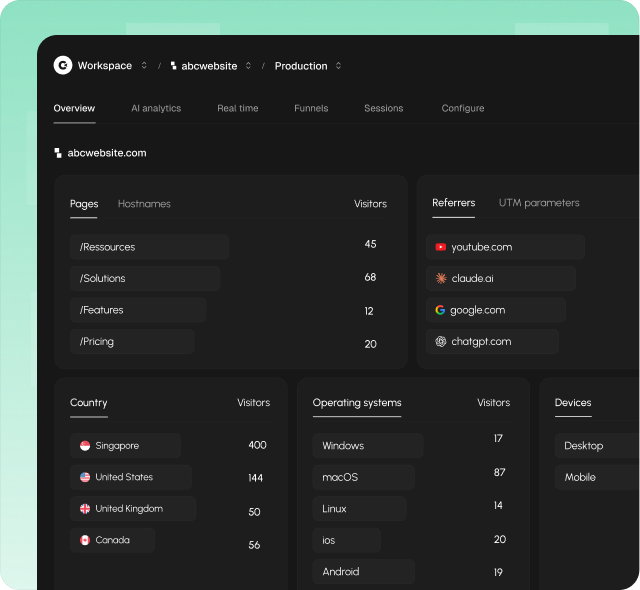
Task: Click the Workspace breadcrumb label
Action: tap(105, 66)
